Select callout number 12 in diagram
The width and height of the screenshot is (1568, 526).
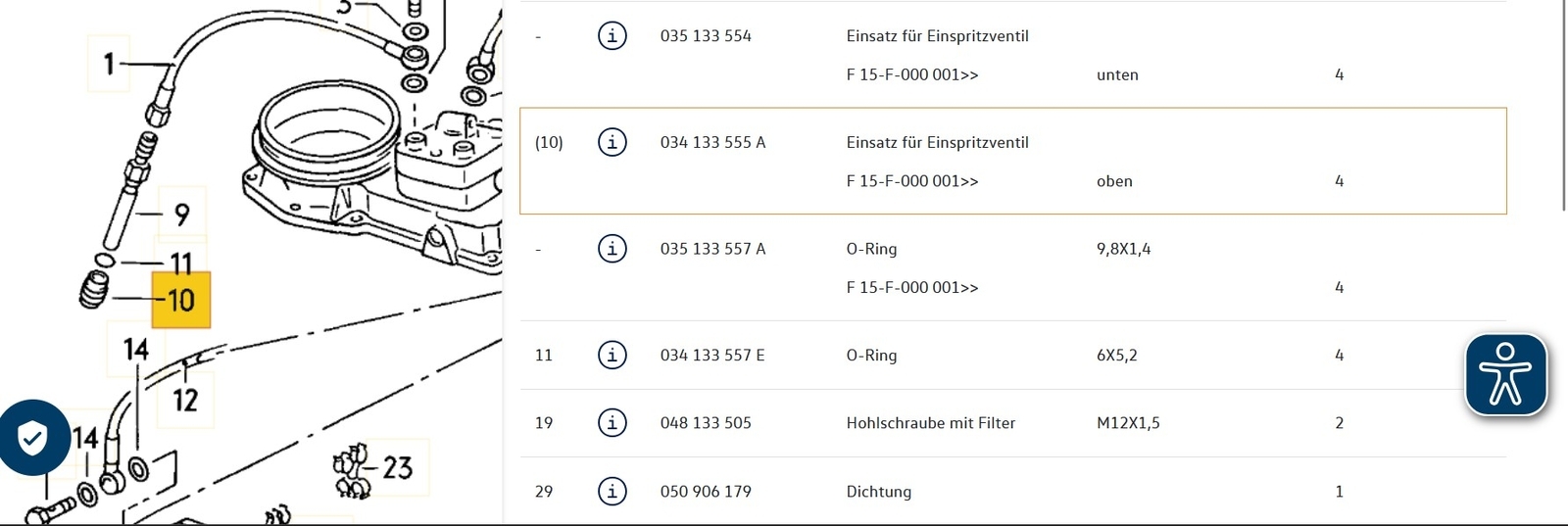coord(185,400)
